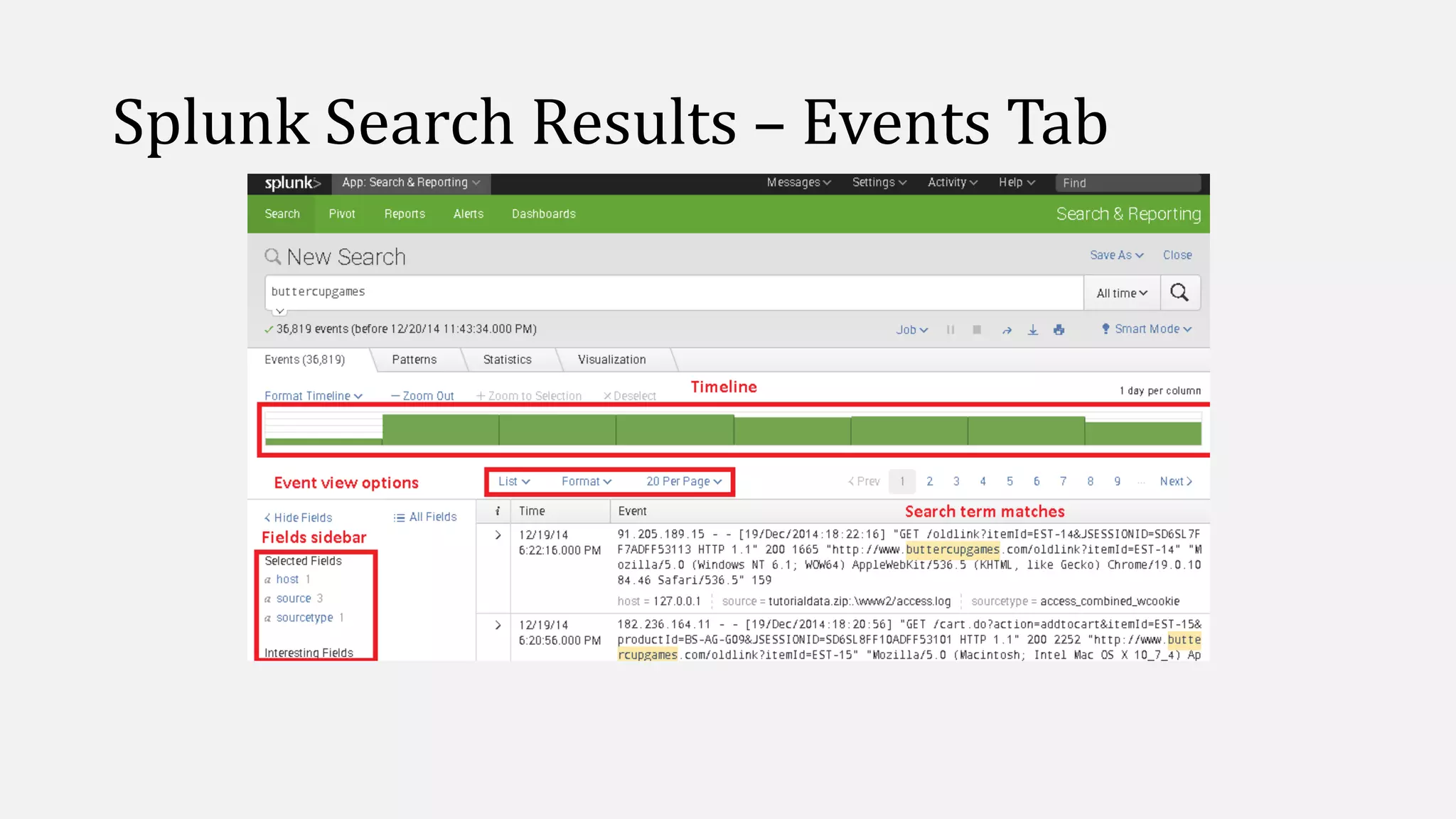
Task: Pause the search job
Action: pos(951,330)
